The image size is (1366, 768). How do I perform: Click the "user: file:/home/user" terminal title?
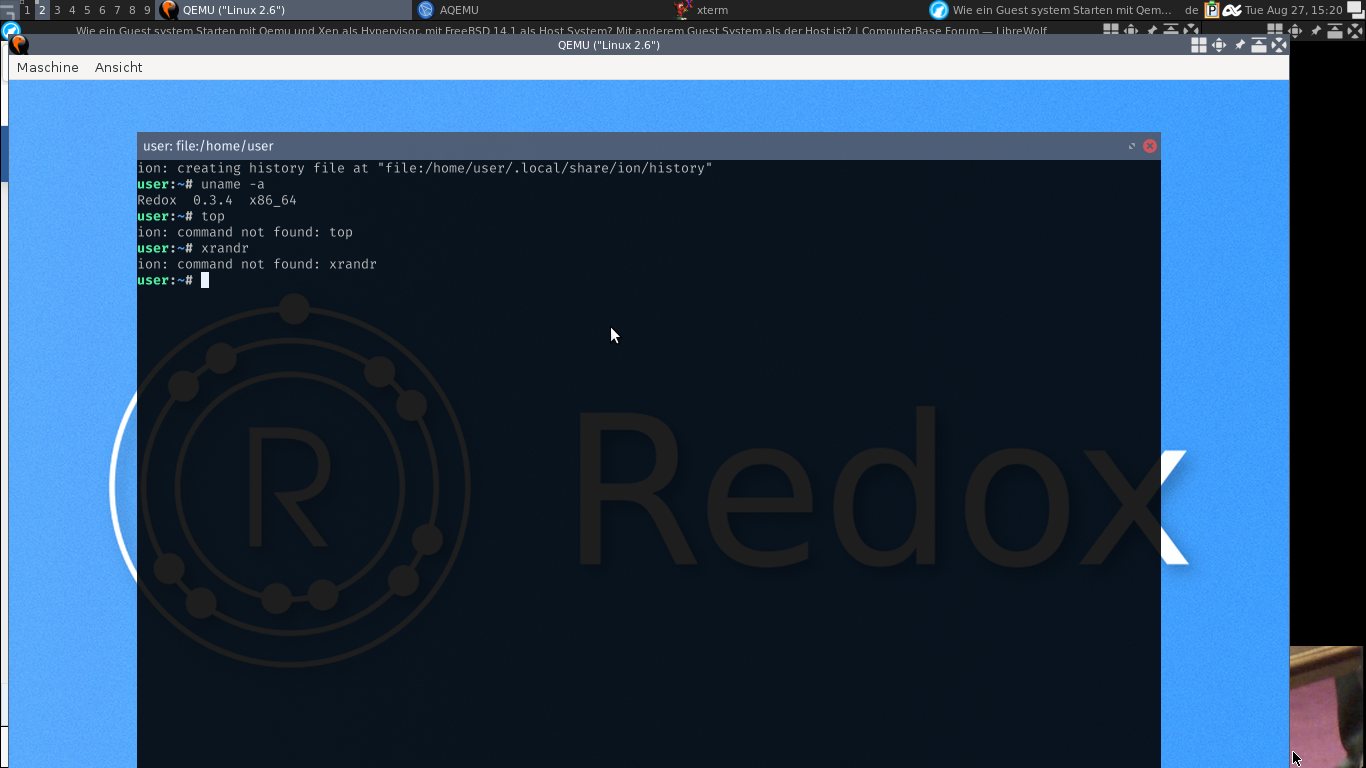(208, 146)
